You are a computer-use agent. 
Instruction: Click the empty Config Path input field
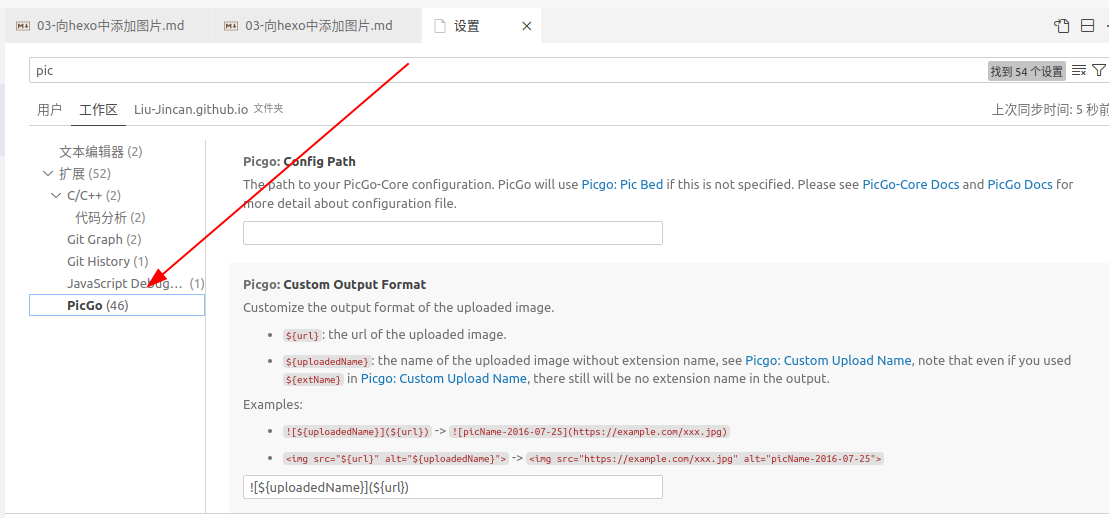(453, 233)
